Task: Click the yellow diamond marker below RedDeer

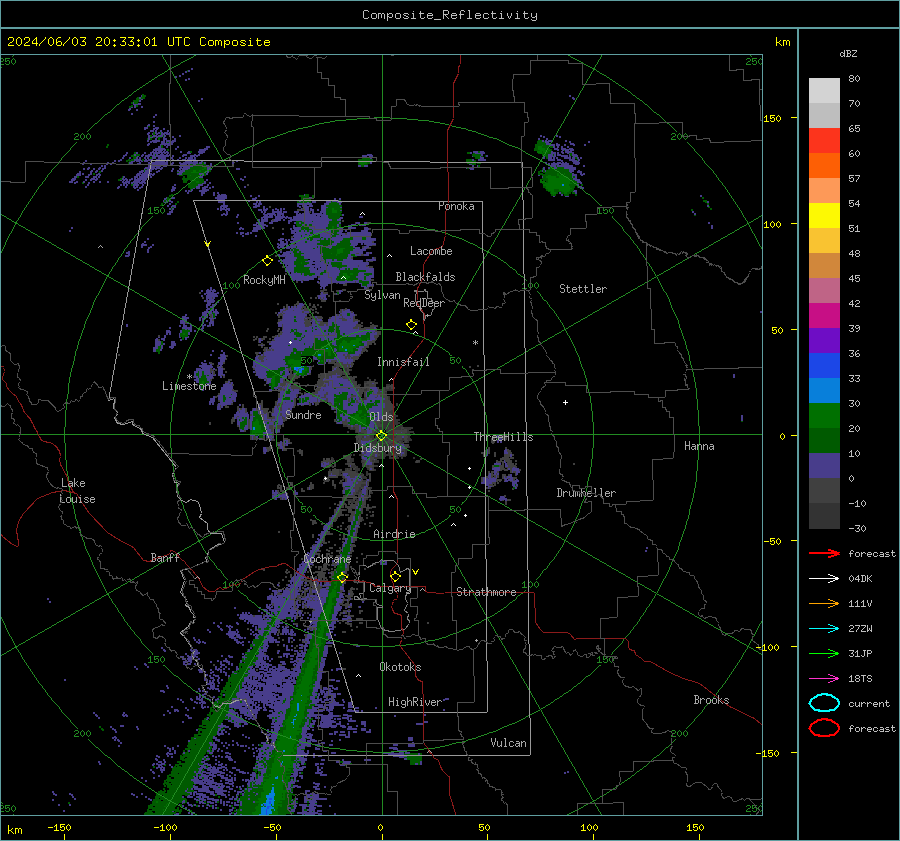Action: coord(411,325)
